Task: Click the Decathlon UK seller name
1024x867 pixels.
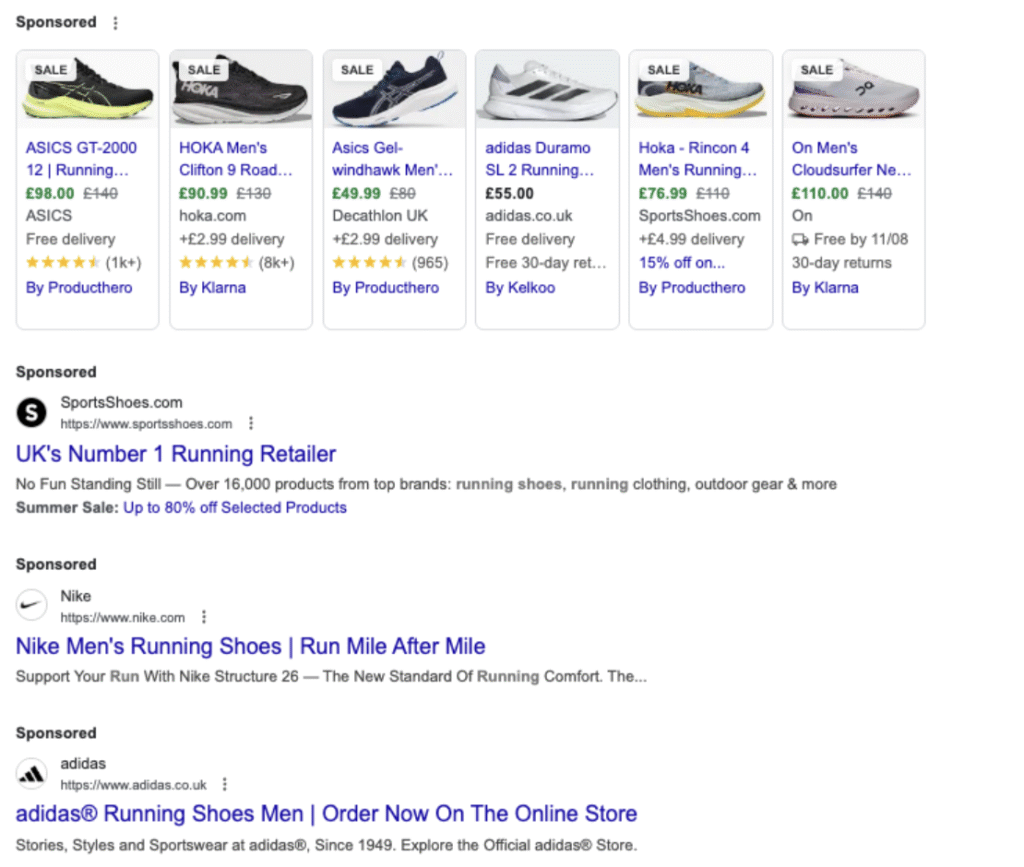Action: pyautogui.click(x=380, y=216)
